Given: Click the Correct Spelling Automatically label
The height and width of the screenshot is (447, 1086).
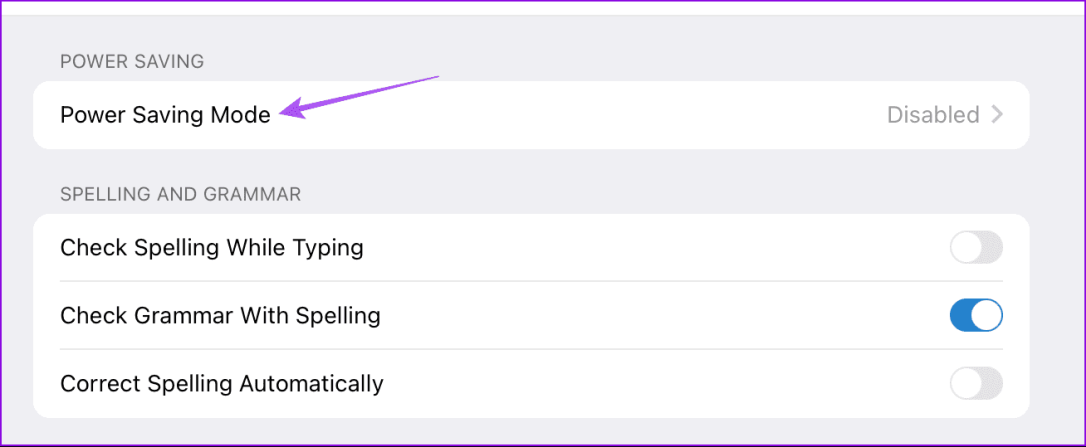Looking at the screenshot, I should click(x=221, y=383).
